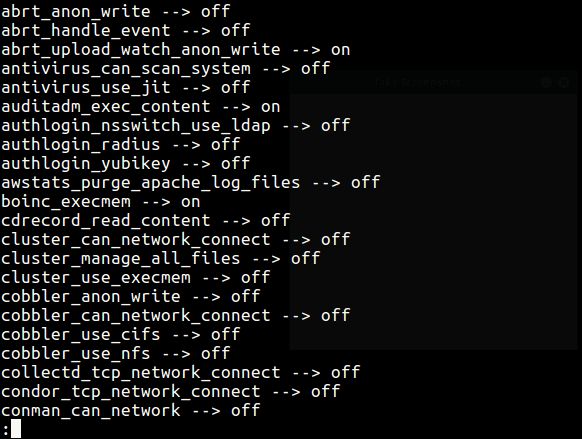Click the authlogin_yubikey boolean name
The height and width of the screenshot is (439, 582).
[x=86, y=164]
